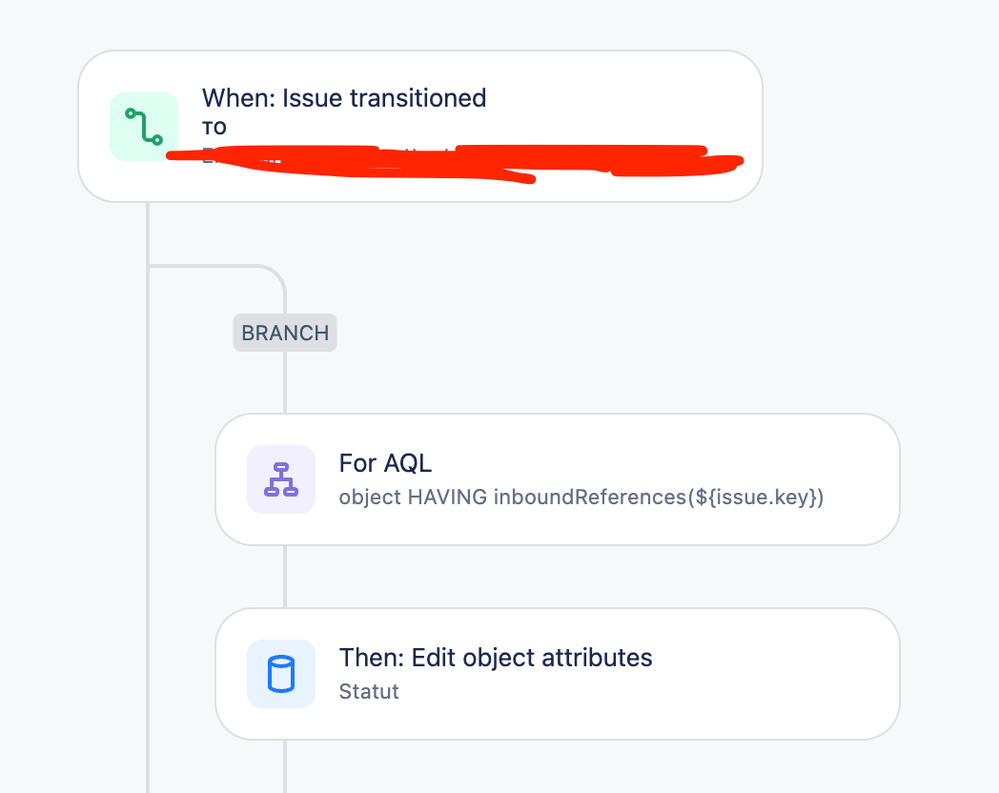
Task: Click the blue database Edit object icon
Action: [x=281, y=674]
